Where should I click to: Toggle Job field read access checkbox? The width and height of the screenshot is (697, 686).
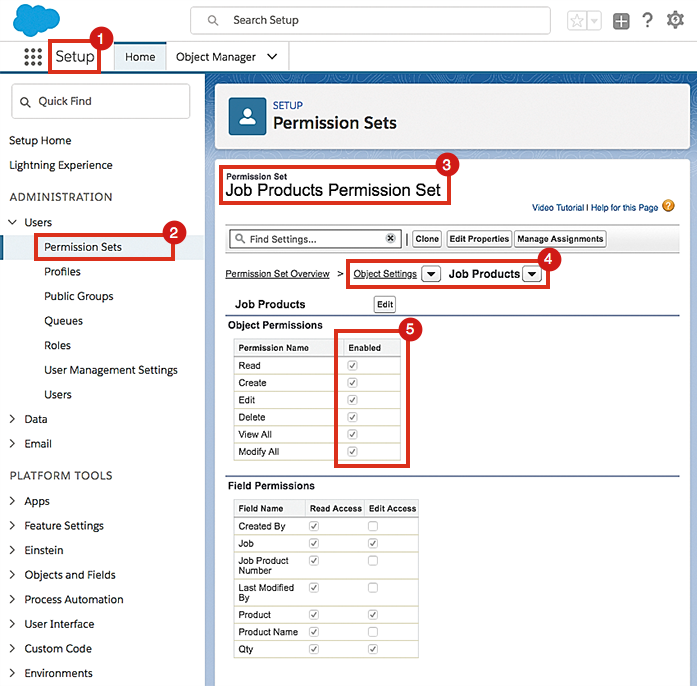coord(314,543)
